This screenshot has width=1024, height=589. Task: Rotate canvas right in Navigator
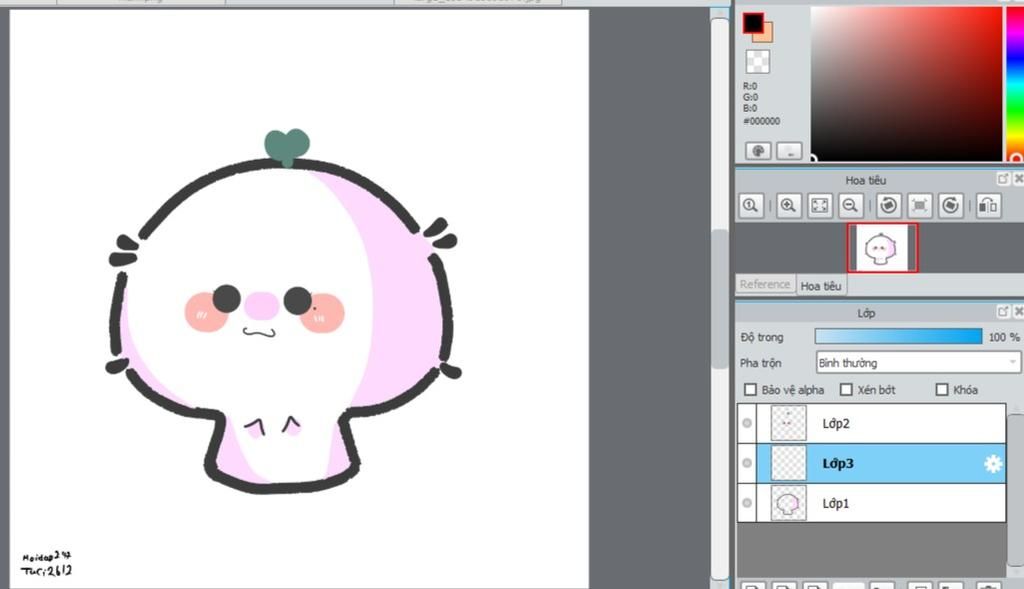tap(951, 206)
